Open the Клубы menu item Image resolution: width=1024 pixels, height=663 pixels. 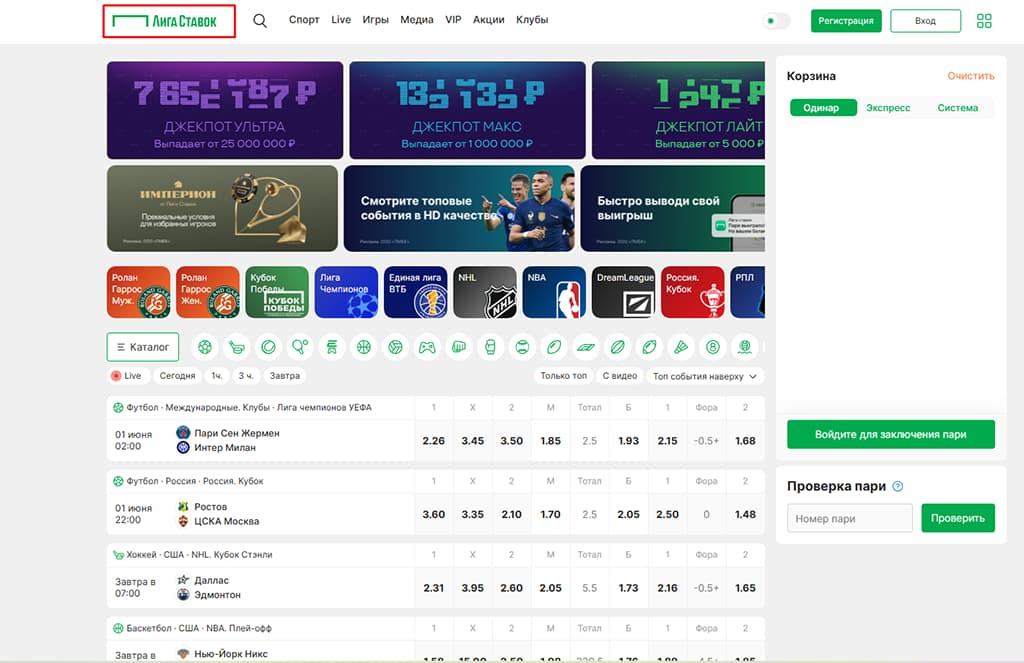(532, 20)
